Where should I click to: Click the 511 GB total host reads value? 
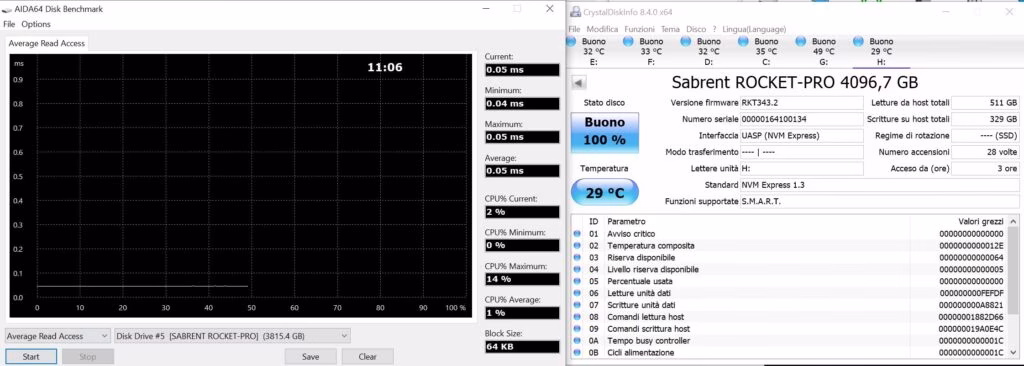985,103
